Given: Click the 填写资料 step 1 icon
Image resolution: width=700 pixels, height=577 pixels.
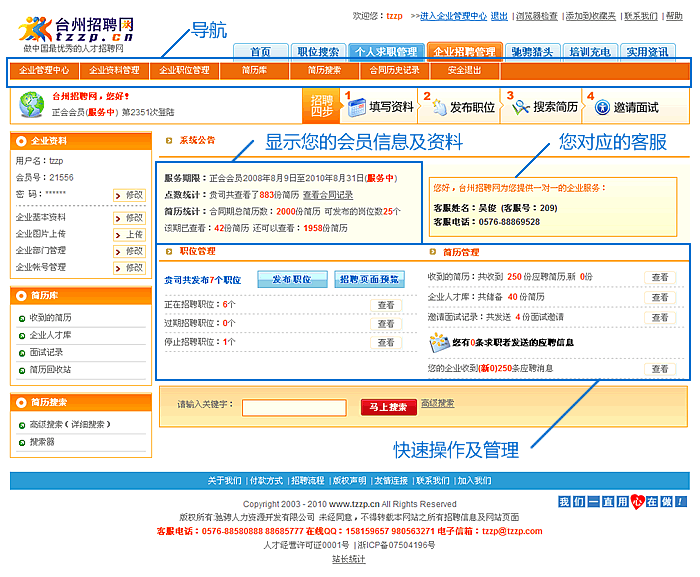Looking at the screenshot, I should (x=356, y=107).
